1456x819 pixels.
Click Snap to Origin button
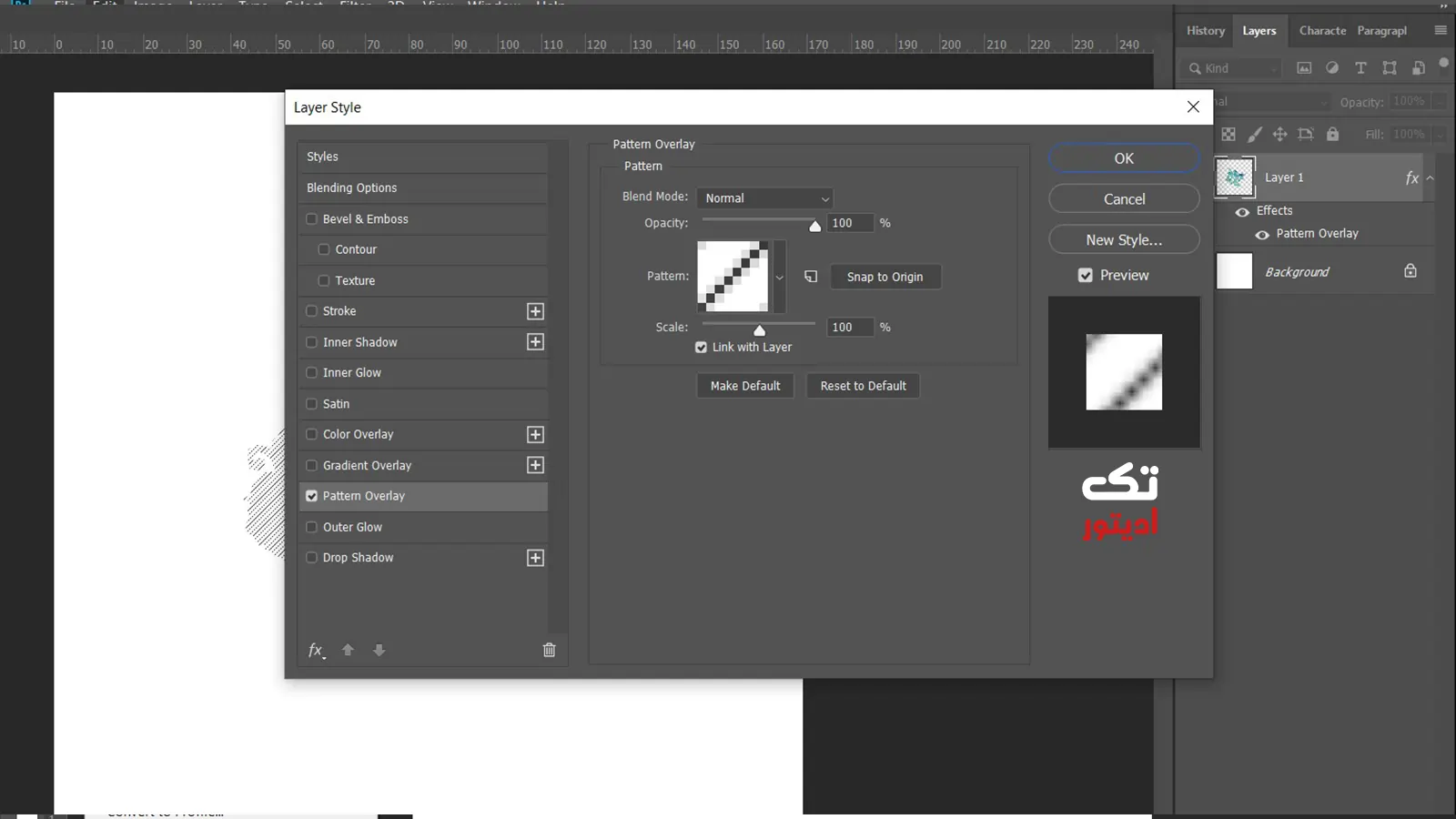885,278
